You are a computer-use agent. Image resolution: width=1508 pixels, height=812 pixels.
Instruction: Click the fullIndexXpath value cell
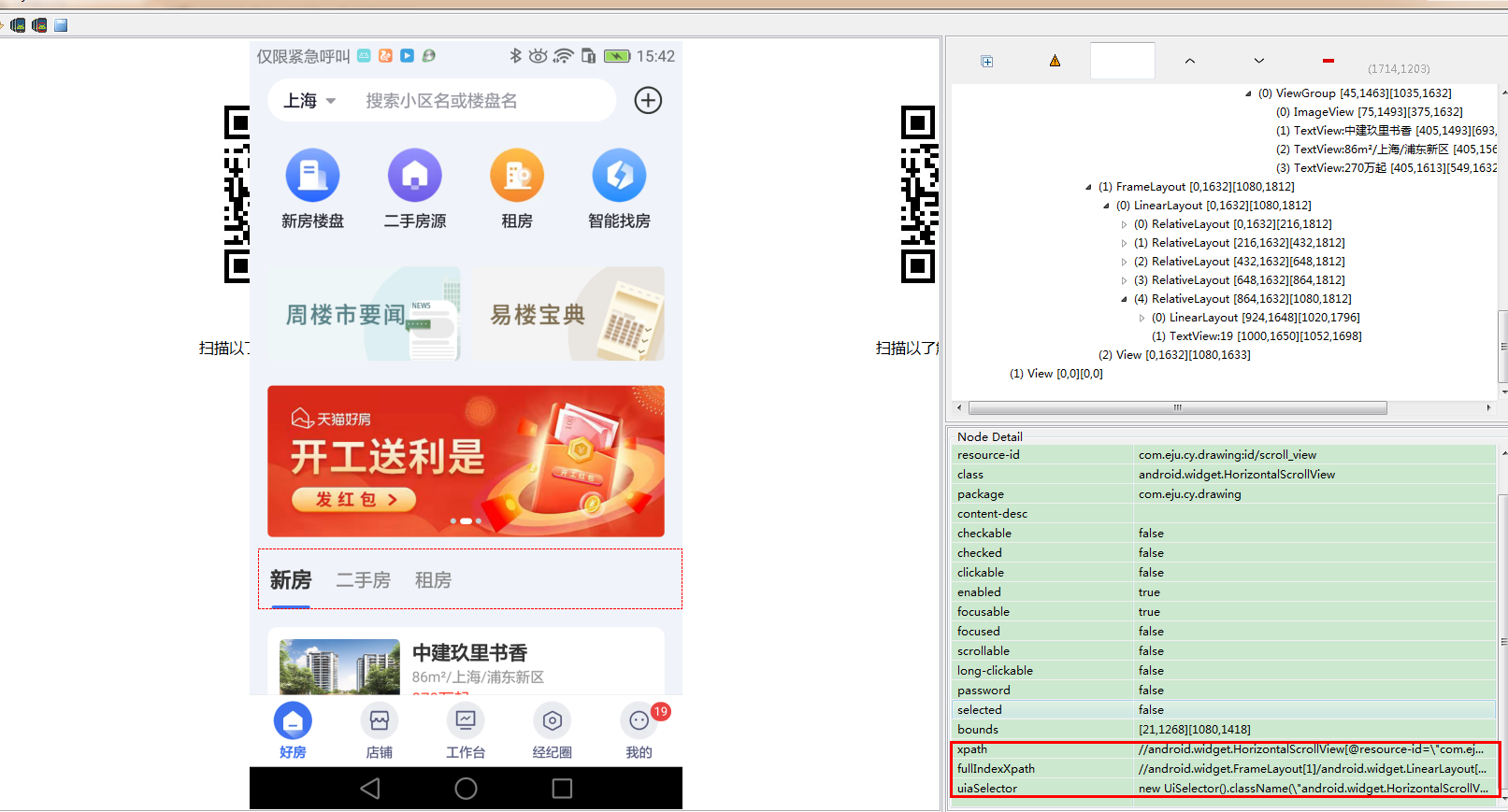1316,769
